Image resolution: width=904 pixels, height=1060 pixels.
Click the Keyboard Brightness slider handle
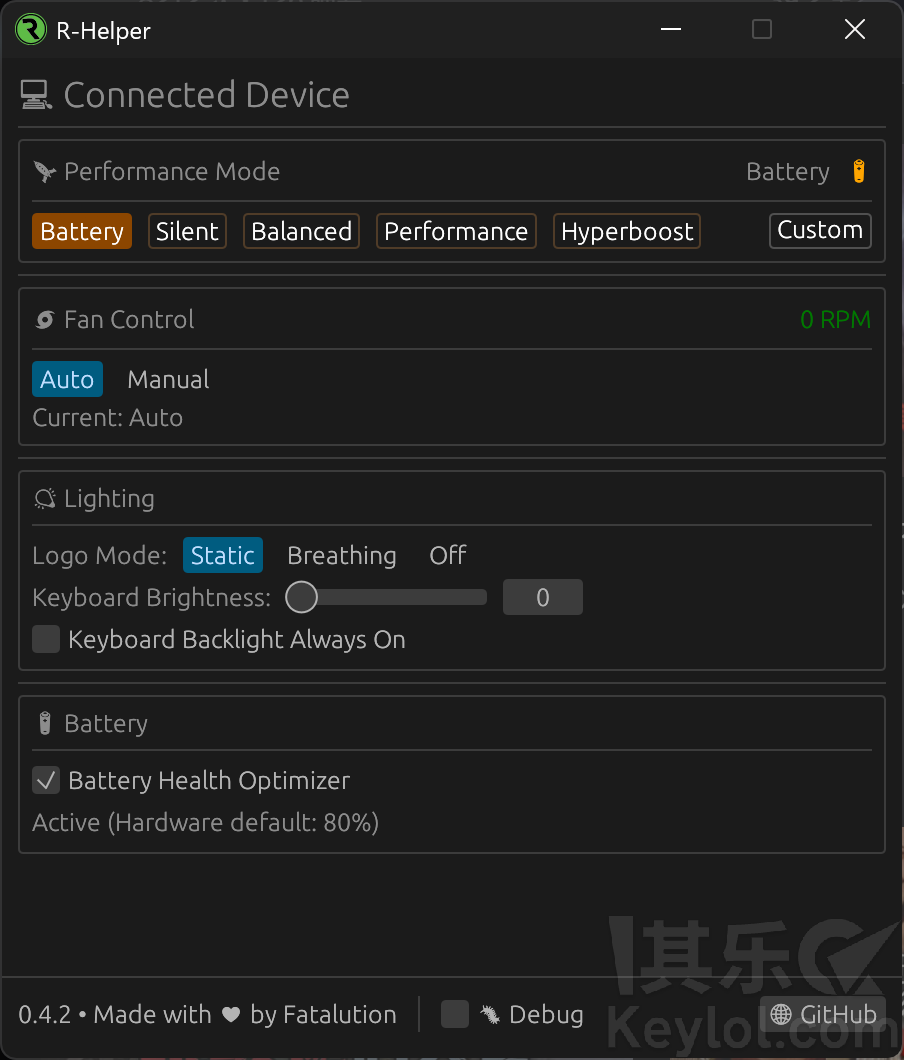coord(301,598)
